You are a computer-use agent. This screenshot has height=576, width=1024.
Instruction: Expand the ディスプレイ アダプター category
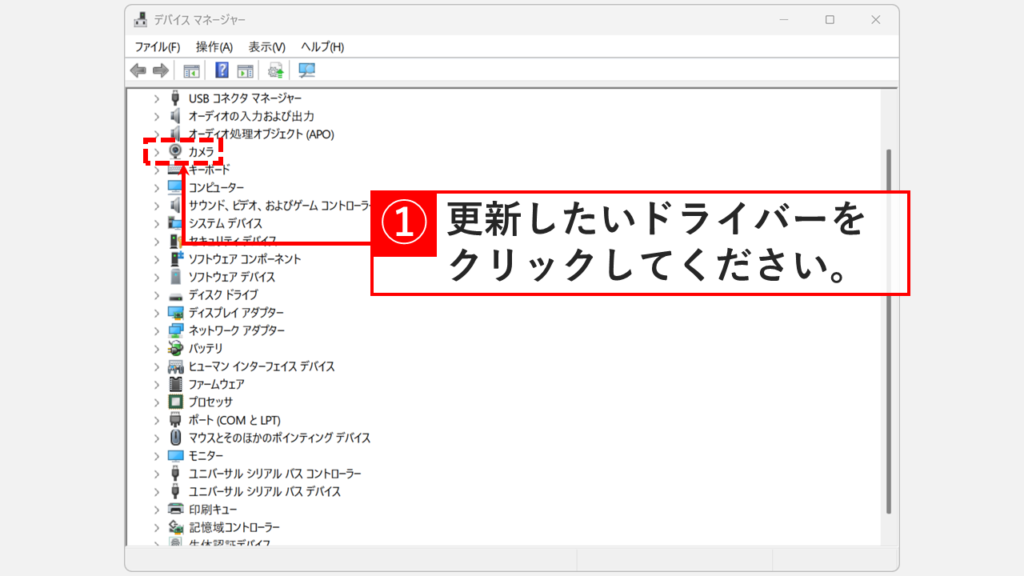tap(155, 312)
